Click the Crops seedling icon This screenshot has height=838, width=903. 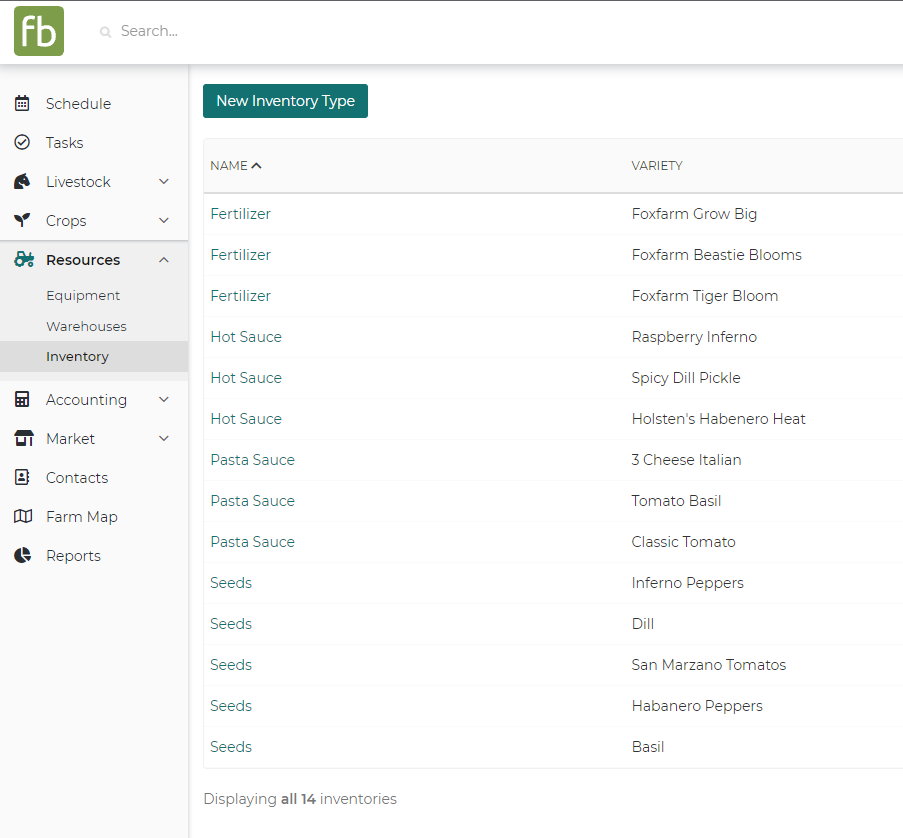tap(22, 221)
